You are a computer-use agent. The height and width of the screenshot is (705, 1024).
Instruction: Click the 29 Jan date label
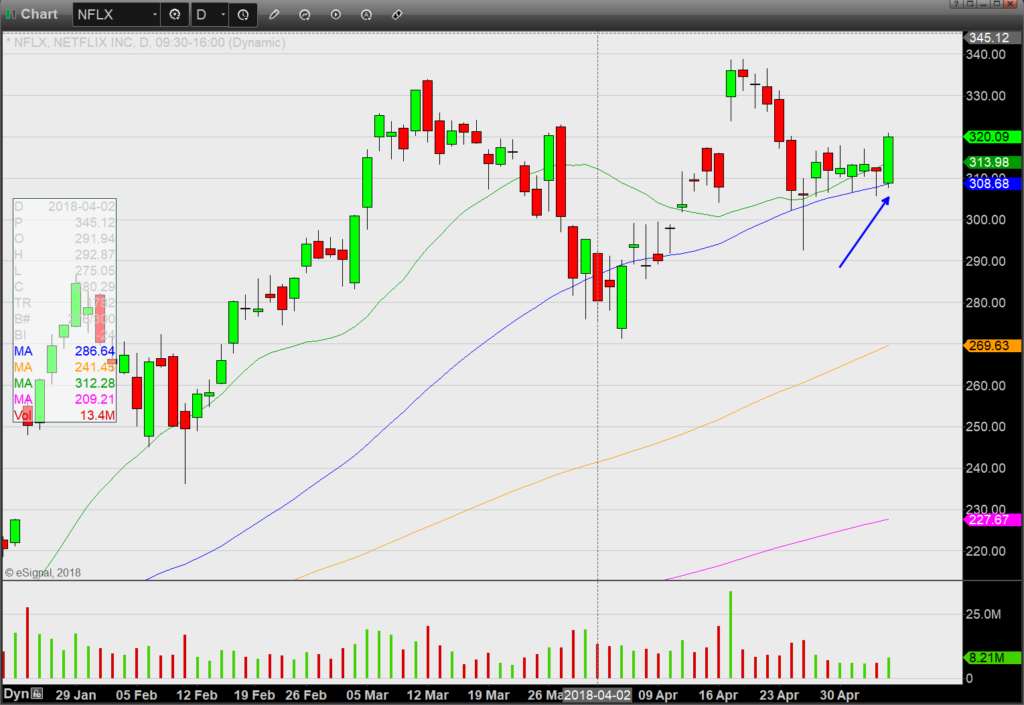point(76,695)
